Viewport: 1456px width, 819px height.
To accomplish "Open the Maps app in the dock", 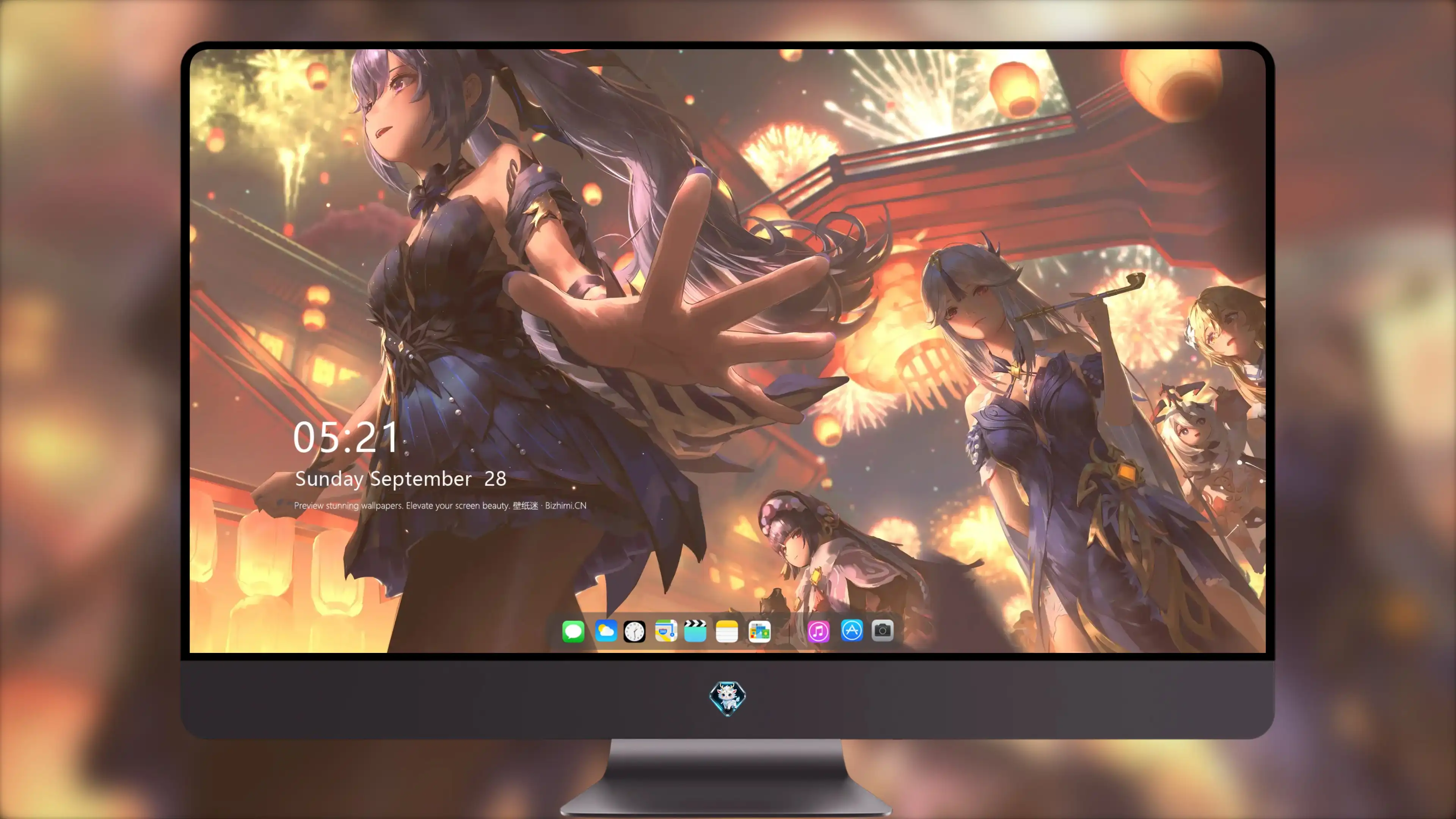I will [x=666, y=631].
